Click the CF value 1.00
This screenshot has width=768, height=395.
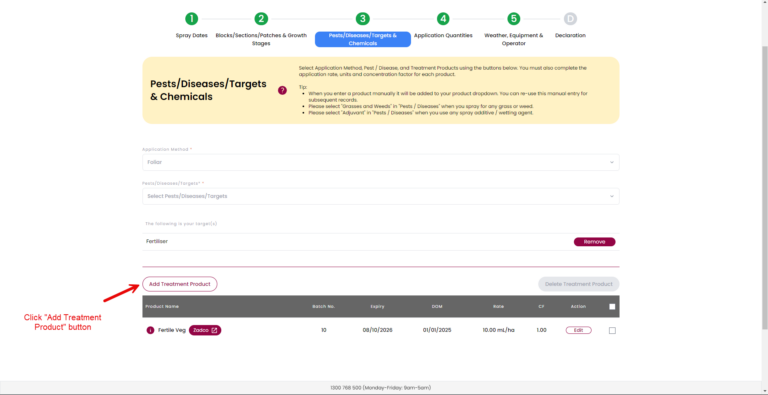pyautogui.click(x=541, y=330)
